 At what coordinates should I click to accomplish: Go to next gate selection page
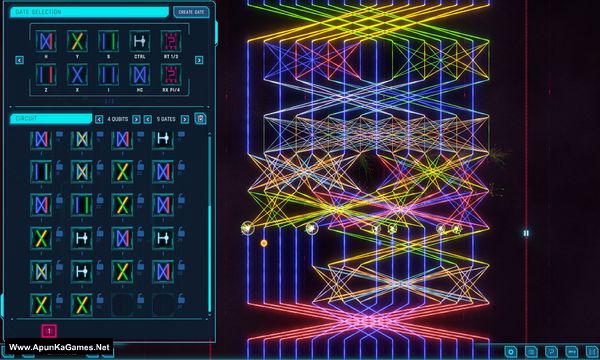(x=199, y=60)
